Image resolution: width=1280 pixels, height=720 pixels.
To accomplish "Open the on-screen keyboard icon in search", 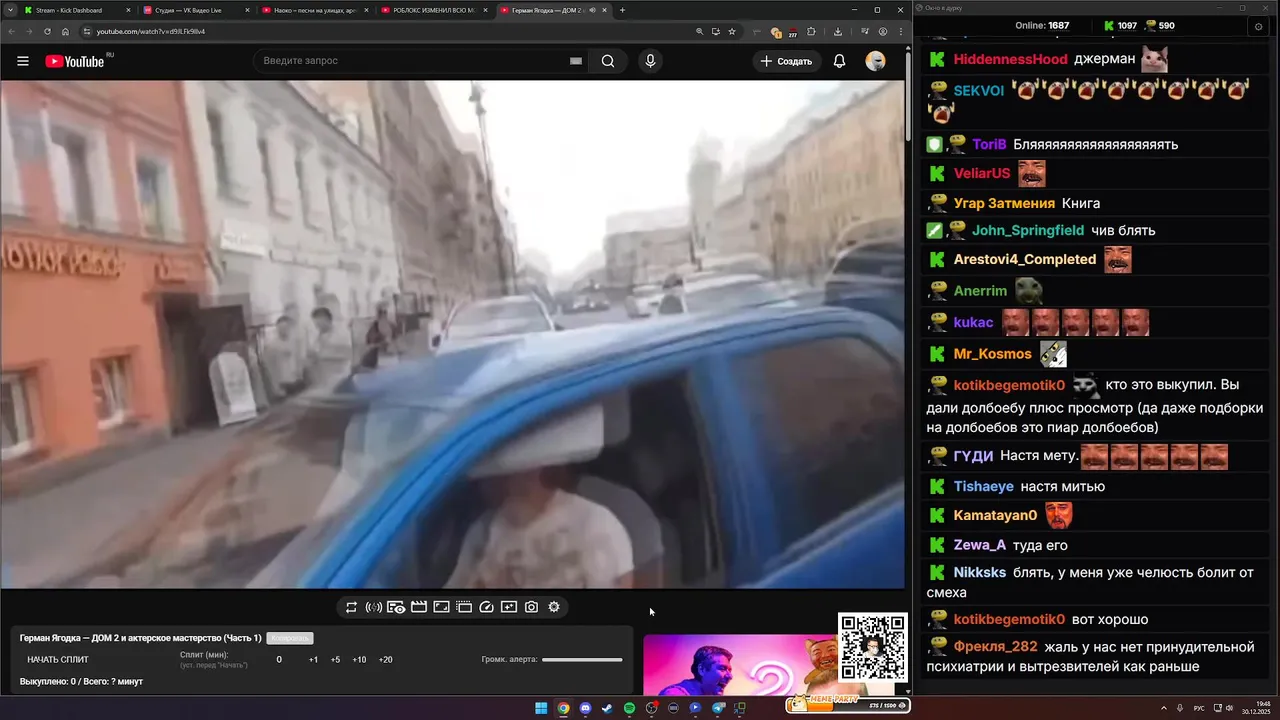I will pyautogui.click(x=576, y=61).
